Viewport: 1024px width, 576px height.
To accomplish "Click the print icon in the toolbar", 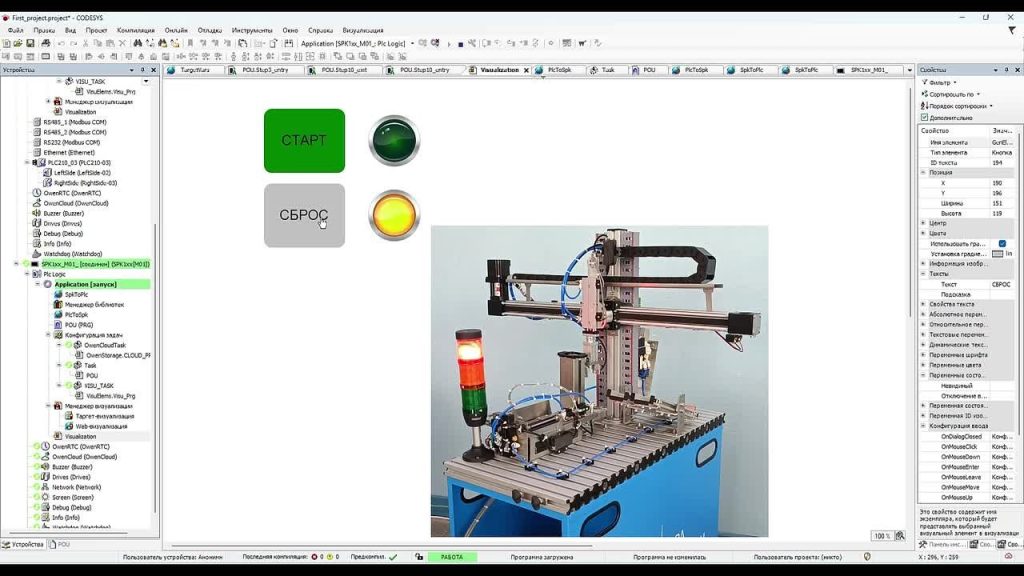I will (46, 43).
